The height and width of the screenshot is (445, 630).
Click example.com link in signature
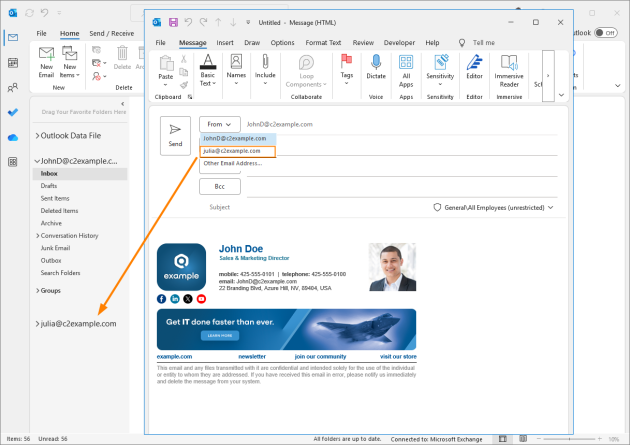(174, 357)
